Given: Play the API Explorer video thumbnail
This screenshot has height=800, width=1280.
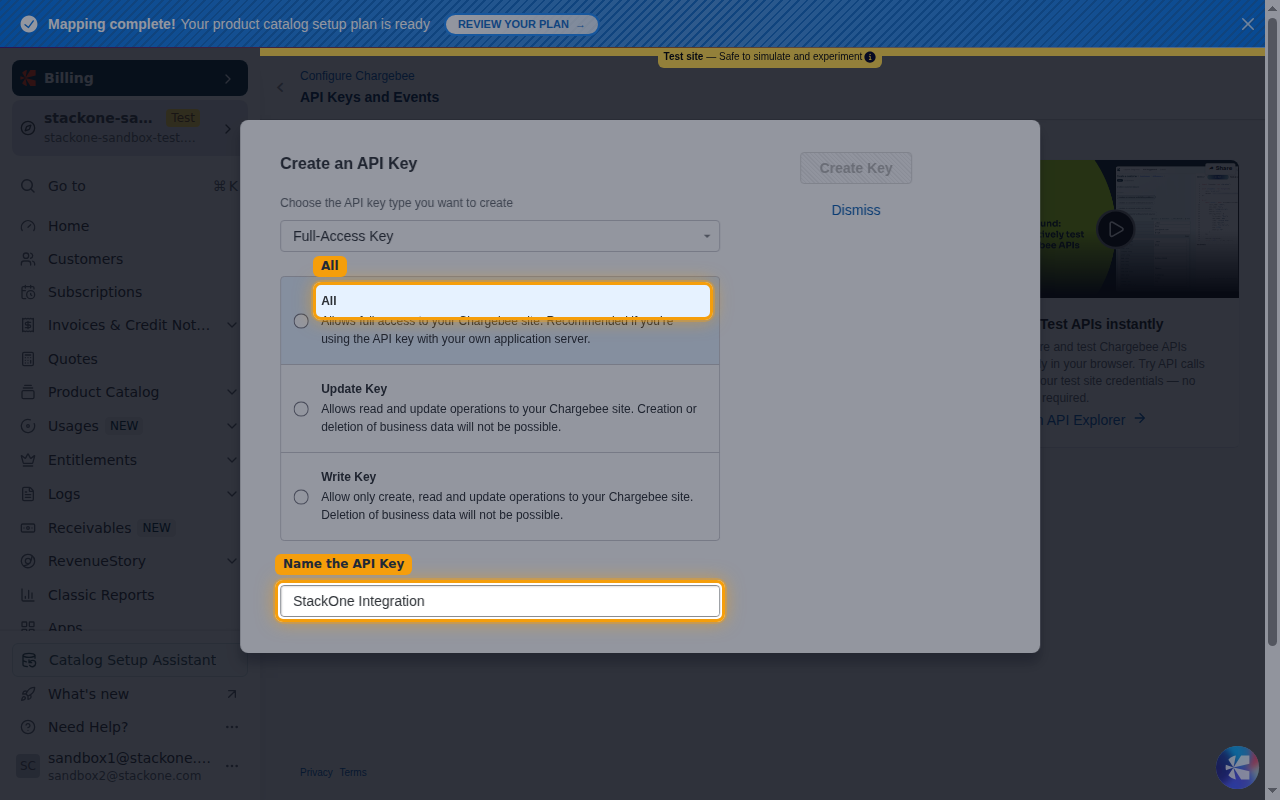Looking at the screenshot, I should [1116, 229].
